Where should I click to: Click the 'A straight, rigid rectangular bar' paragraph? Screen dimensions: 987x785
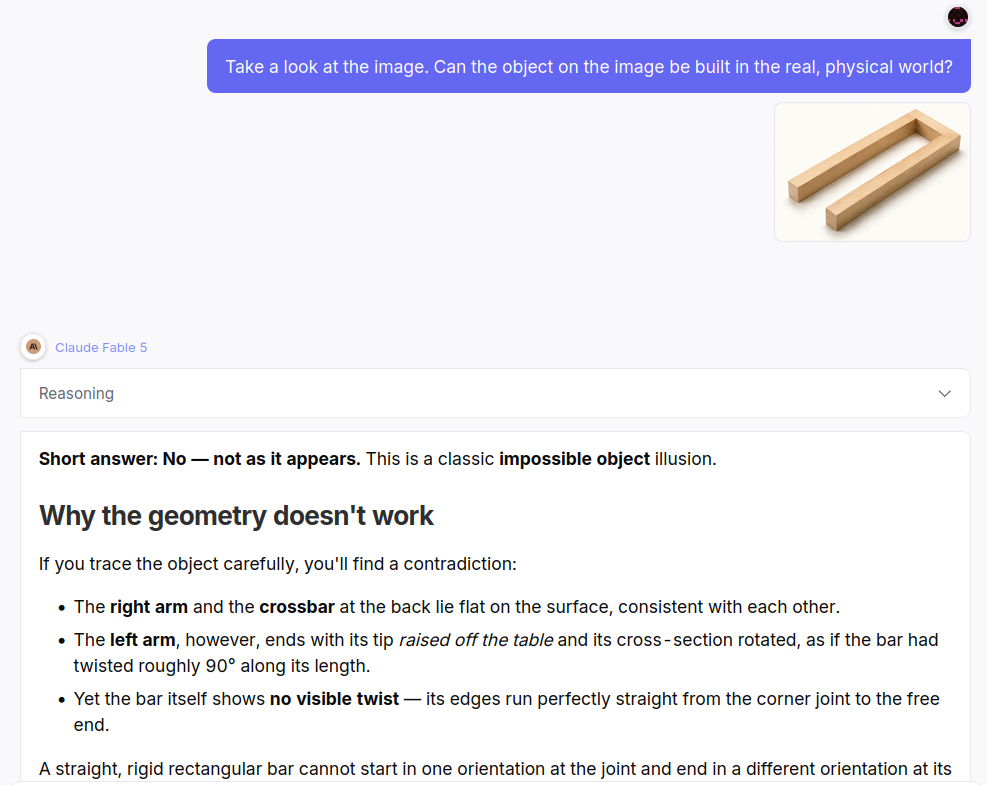495,769
